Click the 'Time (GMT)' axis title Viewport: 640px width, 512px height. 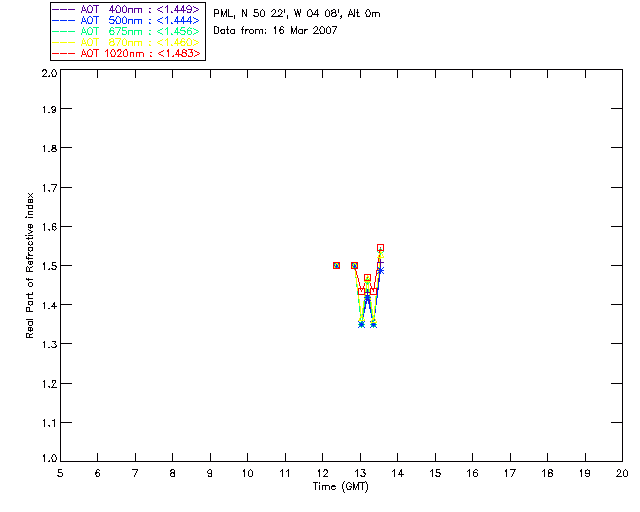tap(341, 487)
